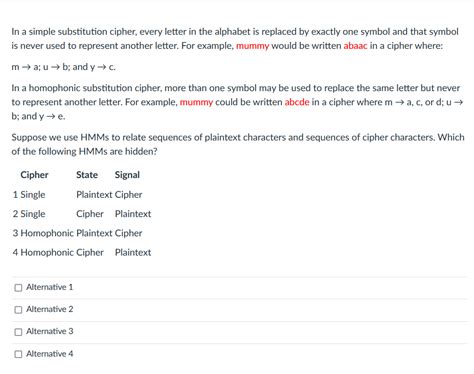The width and height of the screenshot is (474, 374).
Task: Select the Alternative 4 checkbox
Action: pos(18,354)
